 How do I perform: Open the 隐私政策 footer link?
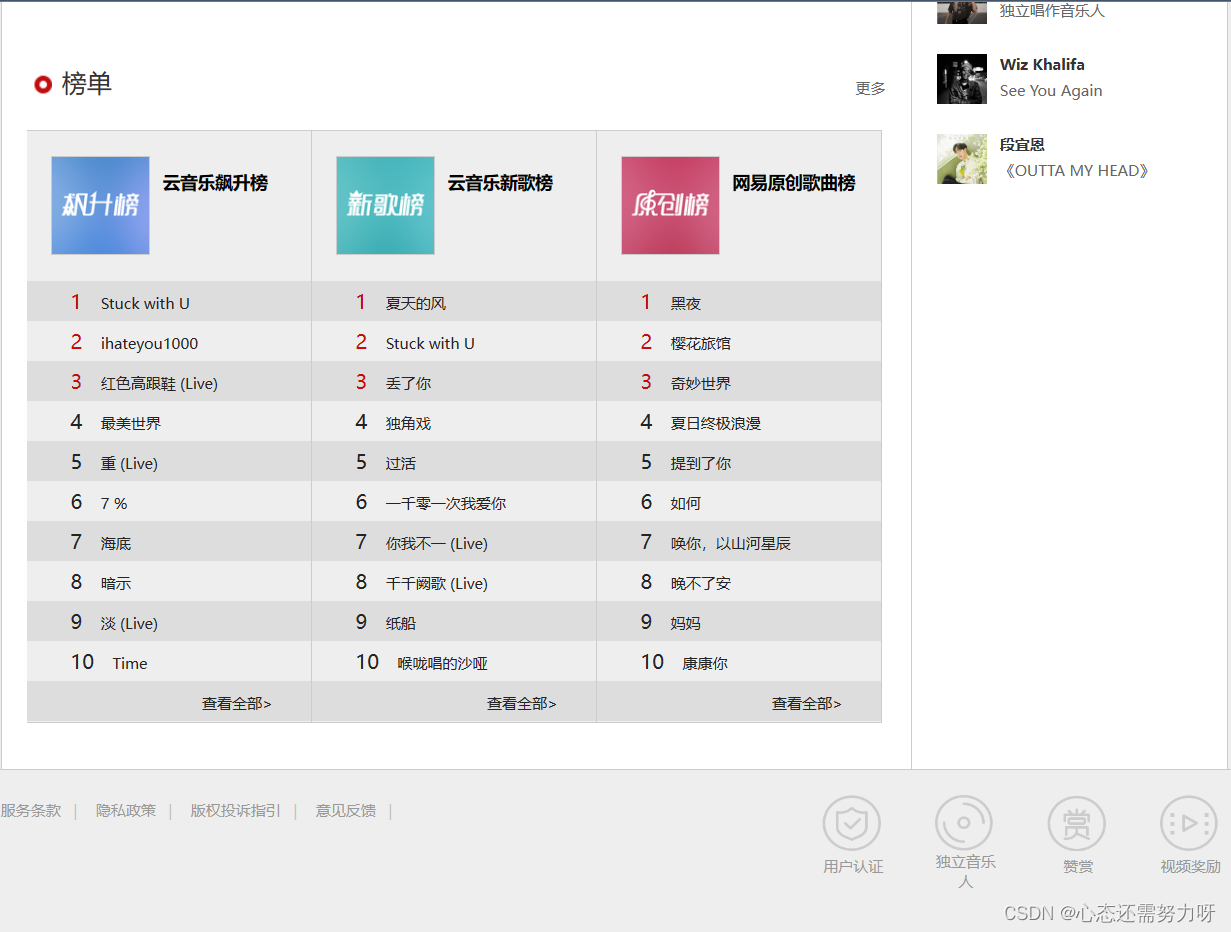tap(126, 811)
